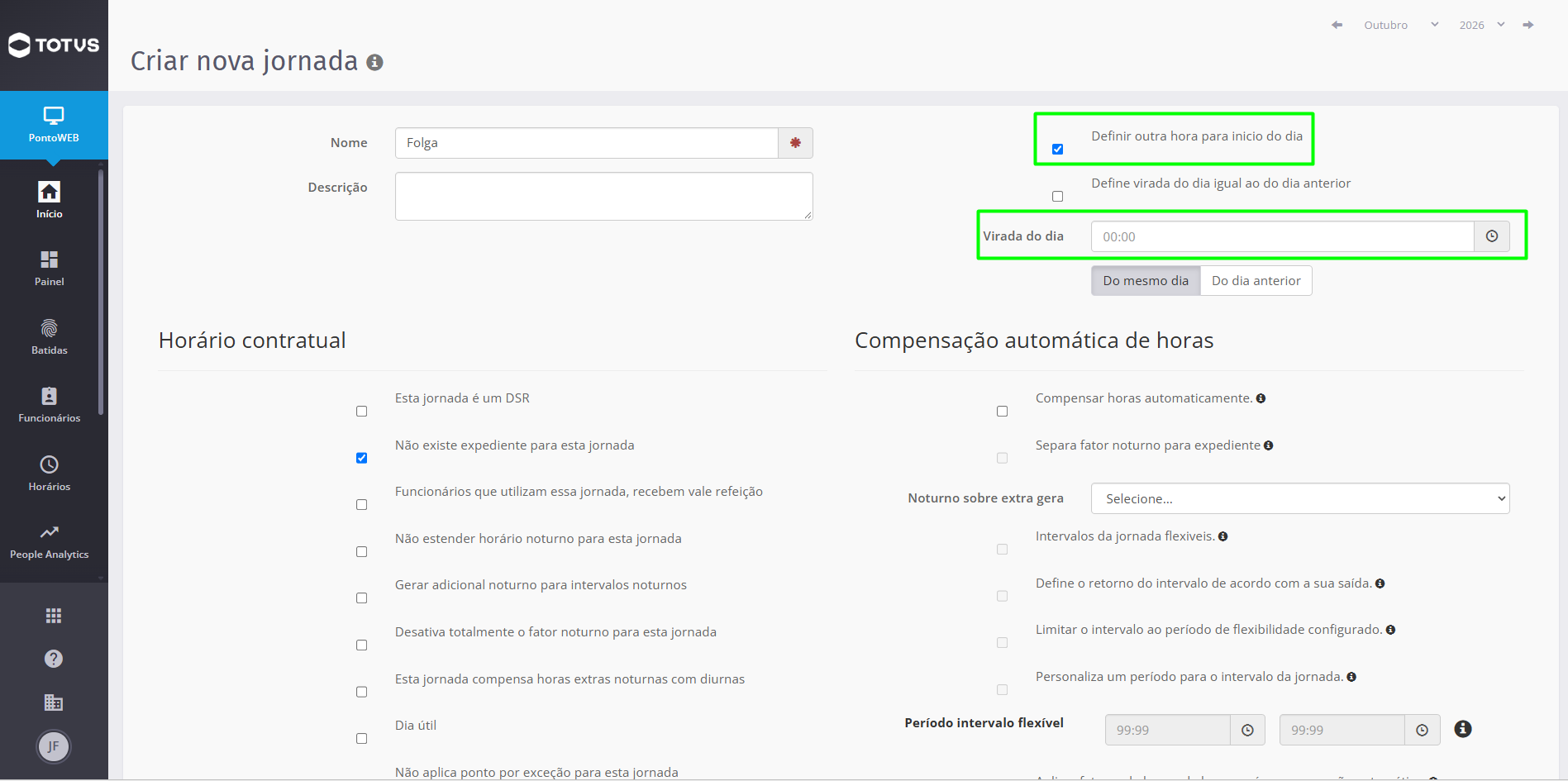1568x781 pixels.
Task: Open the help question mark icon
Action: tap(54, 659)
